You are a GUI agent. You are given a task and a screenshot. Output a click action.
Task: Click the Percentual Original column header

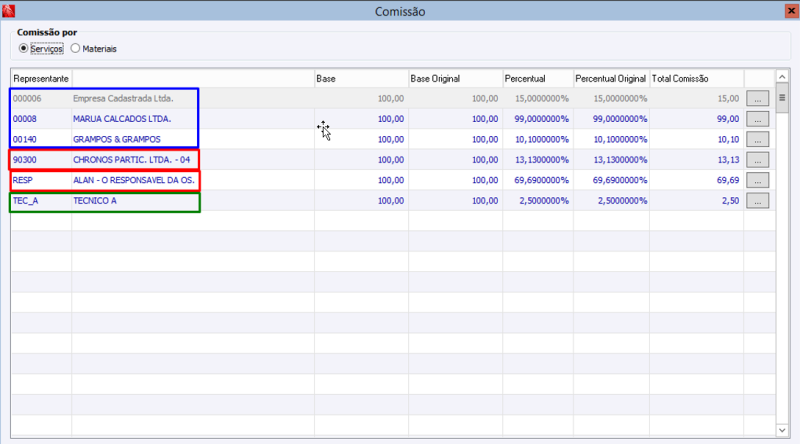click(x=611, y=79)
